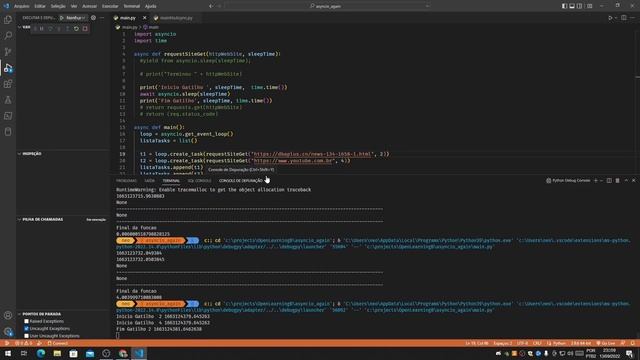The image size is (640, 360).
Task: Open File Explorer from the taskbar
Action: point(57,353)
